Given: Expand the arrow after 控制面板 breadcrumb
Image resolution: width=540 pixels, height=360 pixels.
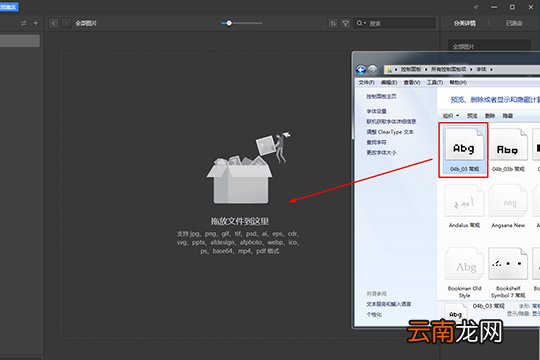Looking at the screenshot, I should (x=426, y=70).
